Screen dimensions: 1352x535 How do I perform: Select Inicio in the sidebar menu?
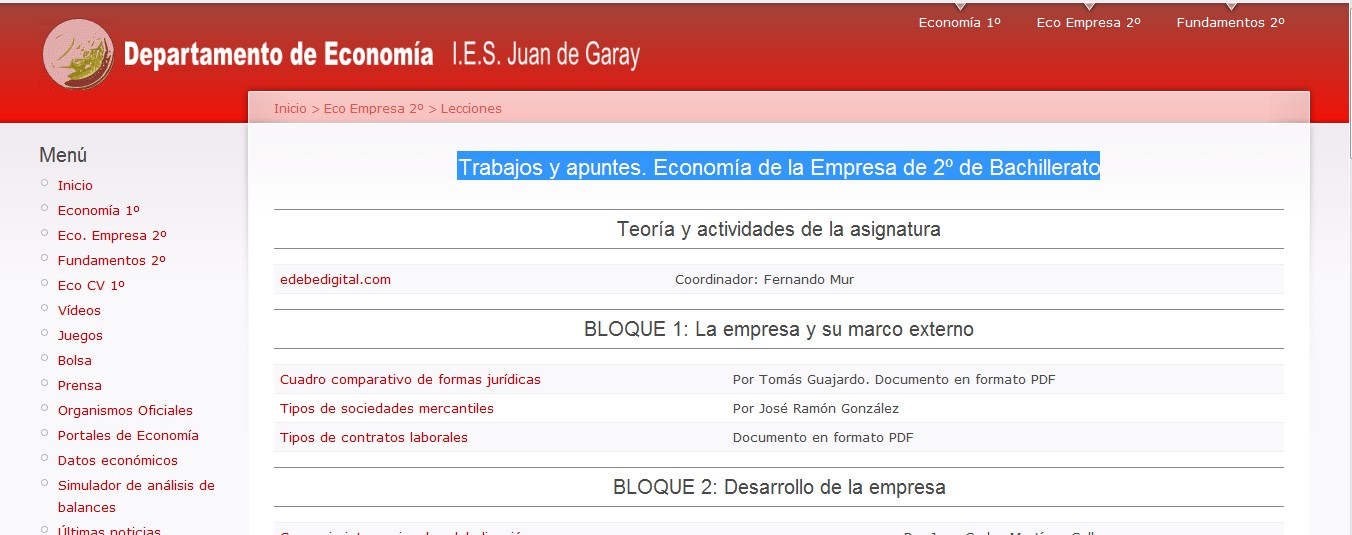pyautogui.click(x=75, y=185)
